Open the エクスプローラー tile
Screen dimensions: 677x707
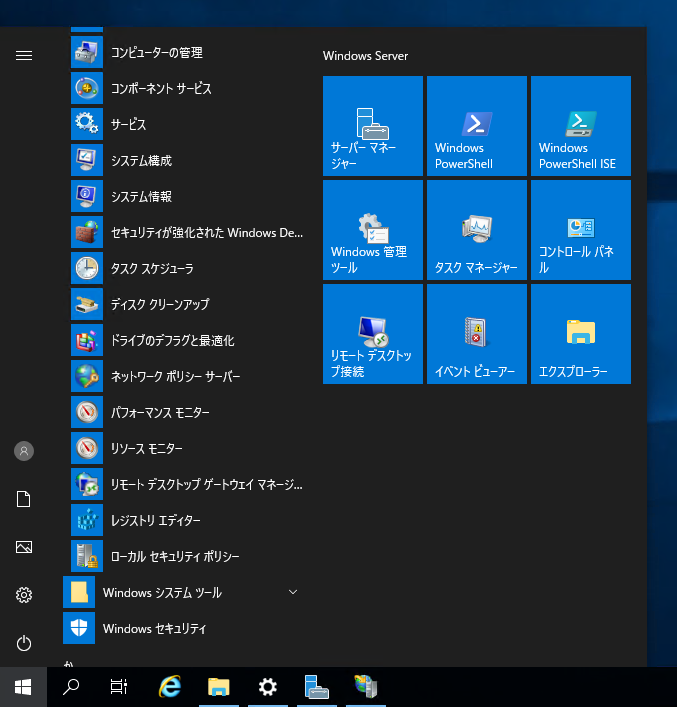pos(580,334)
